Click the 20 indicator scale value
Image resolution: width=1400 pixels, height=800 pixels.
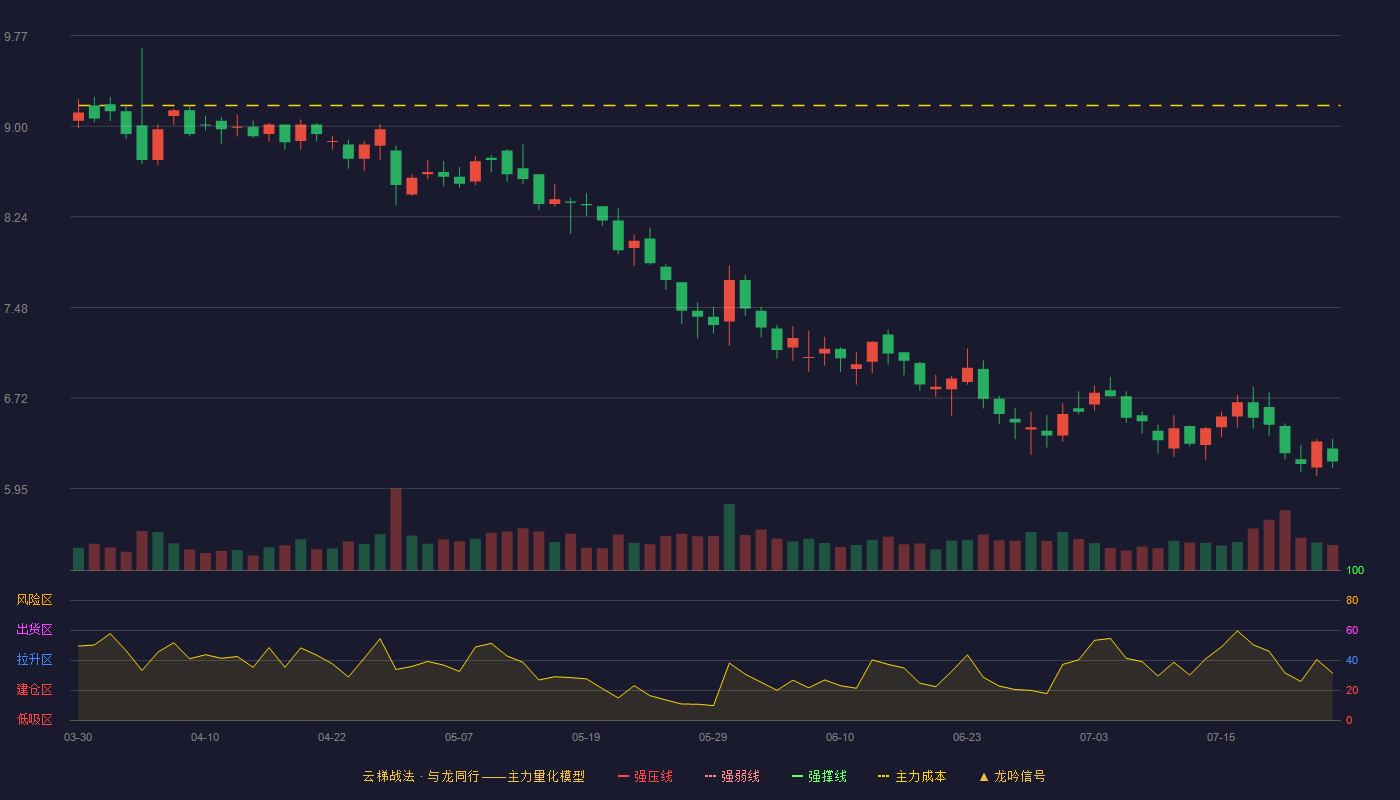pyautogui.click(x=1352, y=690)
